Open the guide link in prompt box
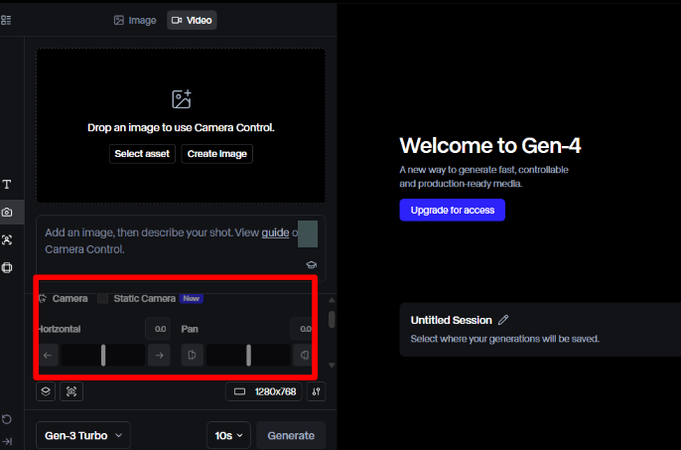 point(275,233)
